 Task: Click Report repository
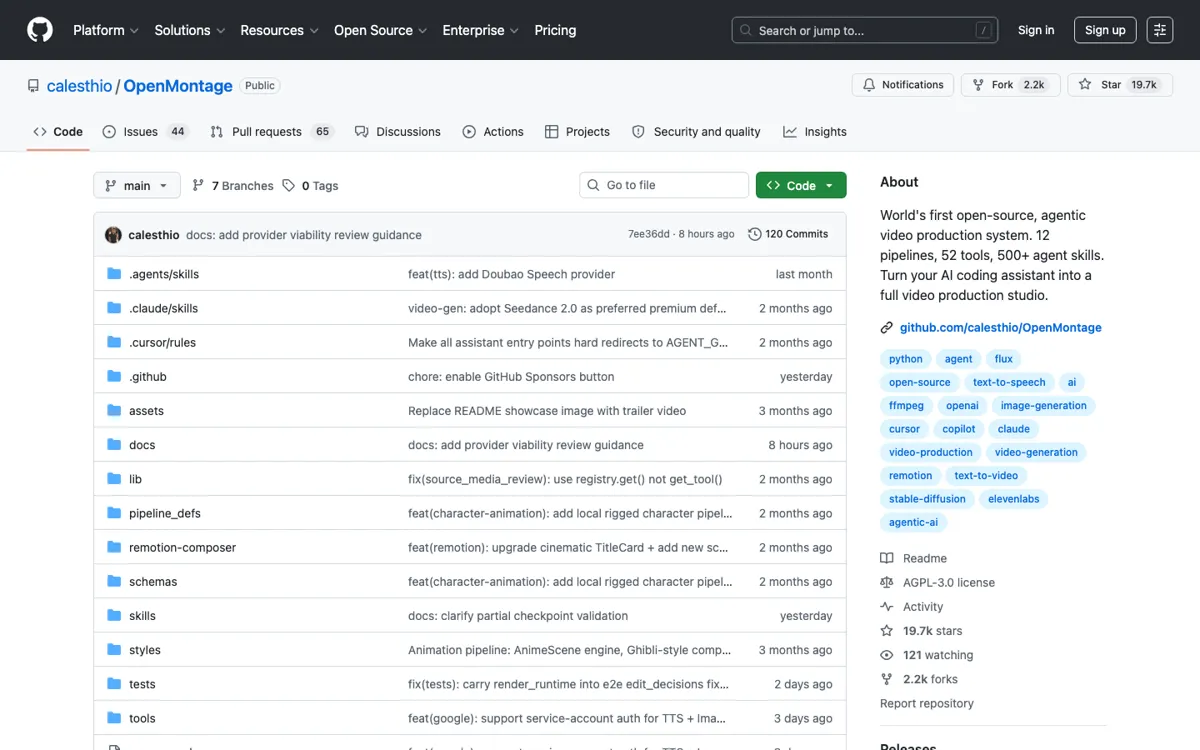926,703
